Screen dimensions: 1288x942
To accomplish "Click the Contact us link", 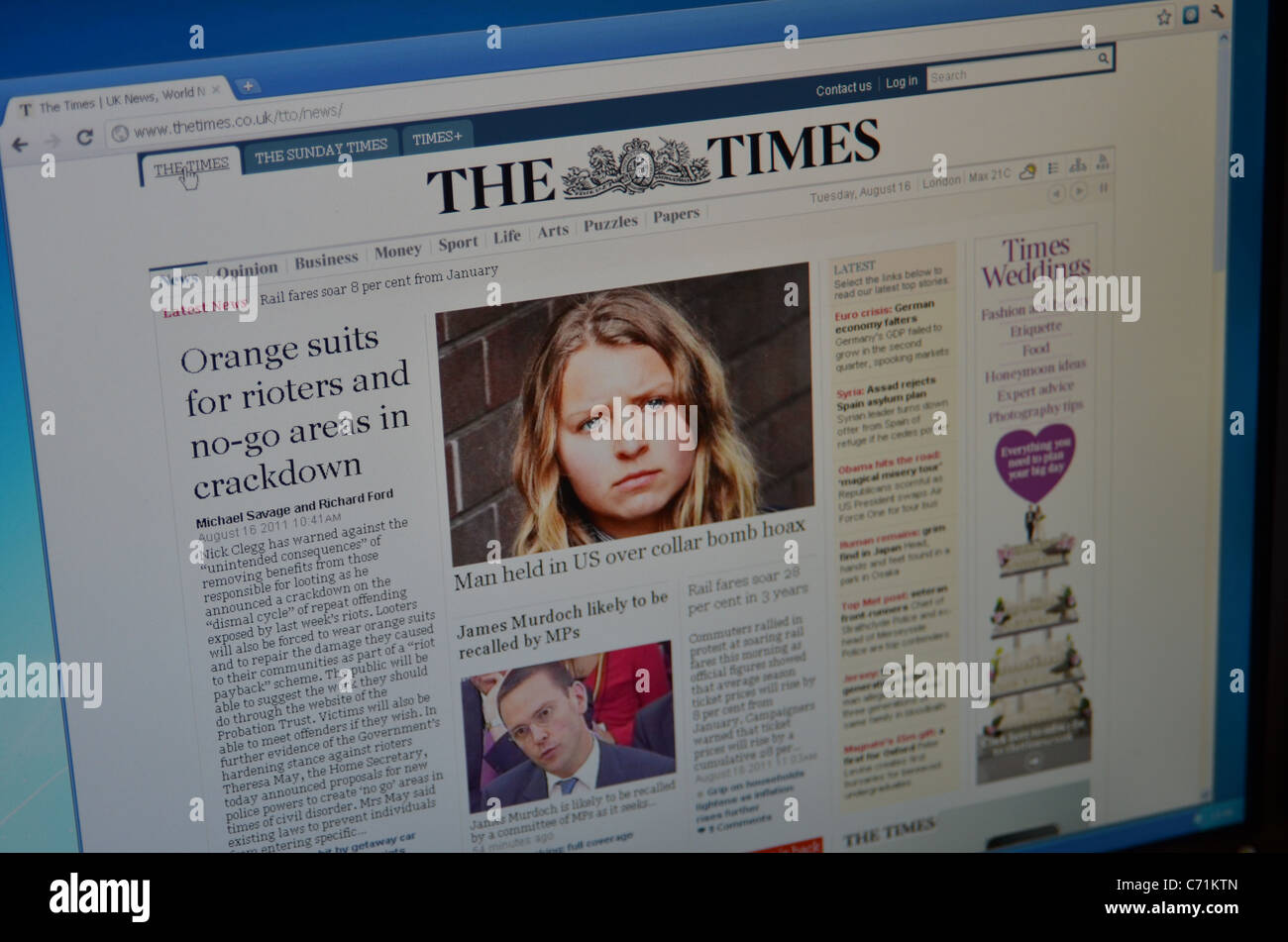I will pos(843,89).
